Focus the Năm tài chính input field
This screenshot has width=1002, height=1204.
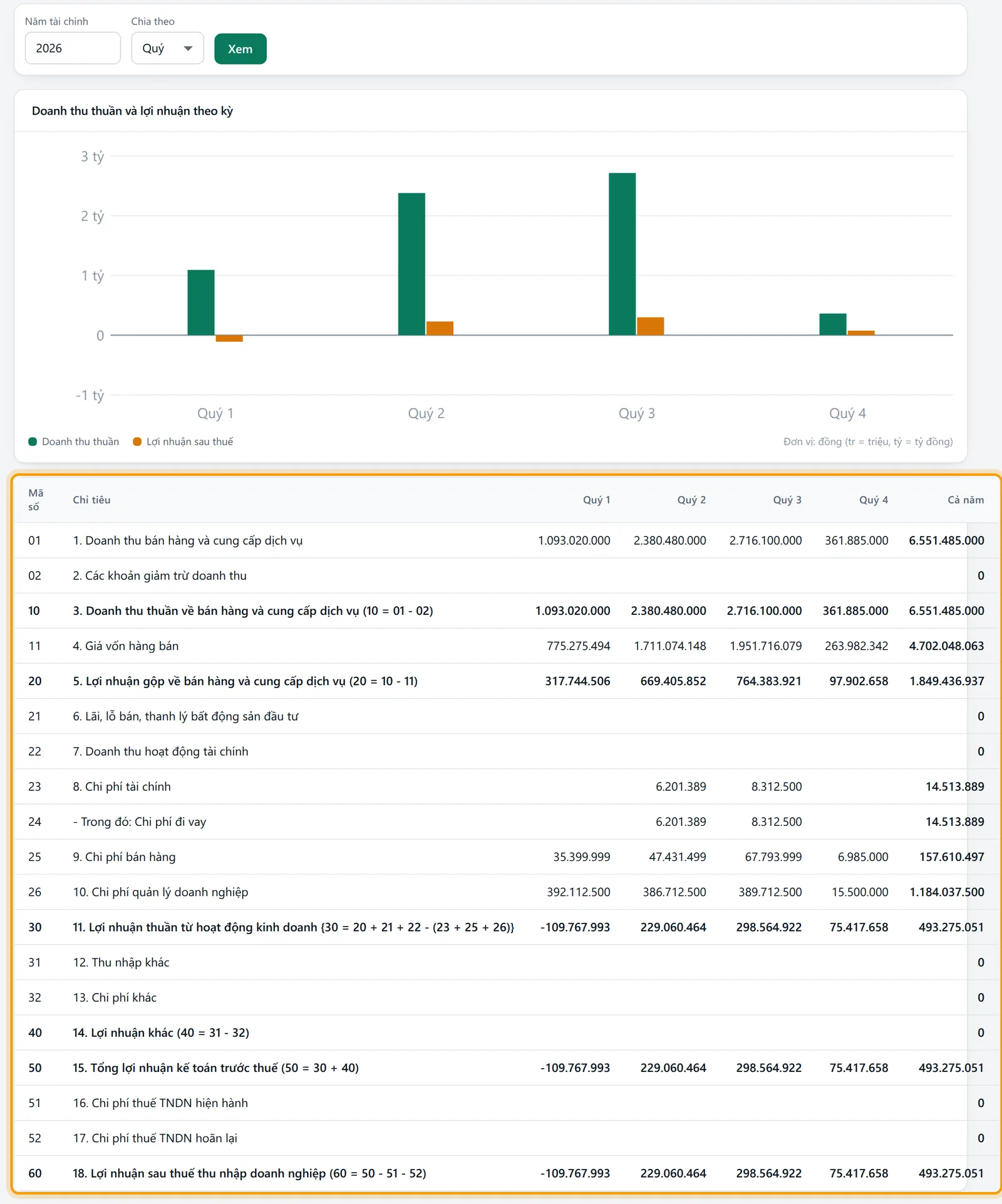(73, 48)
